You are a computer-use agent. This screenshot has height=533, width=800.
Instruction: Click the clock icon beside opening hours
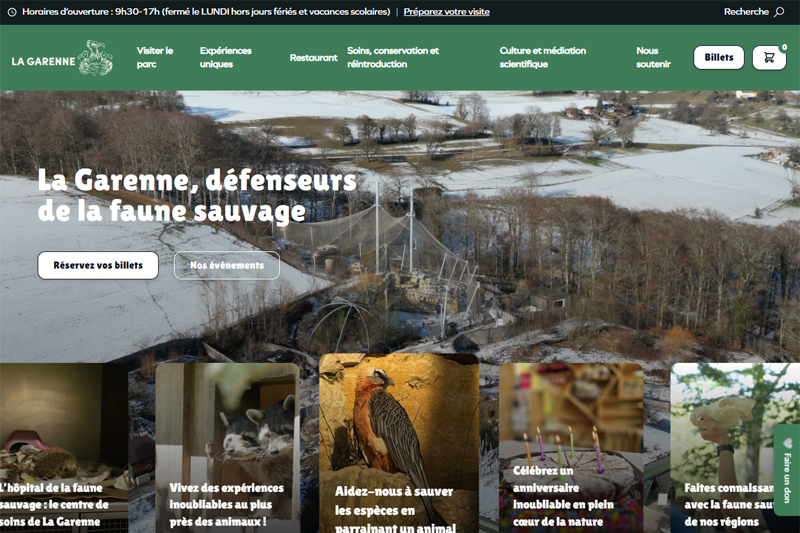click(12, 12)
